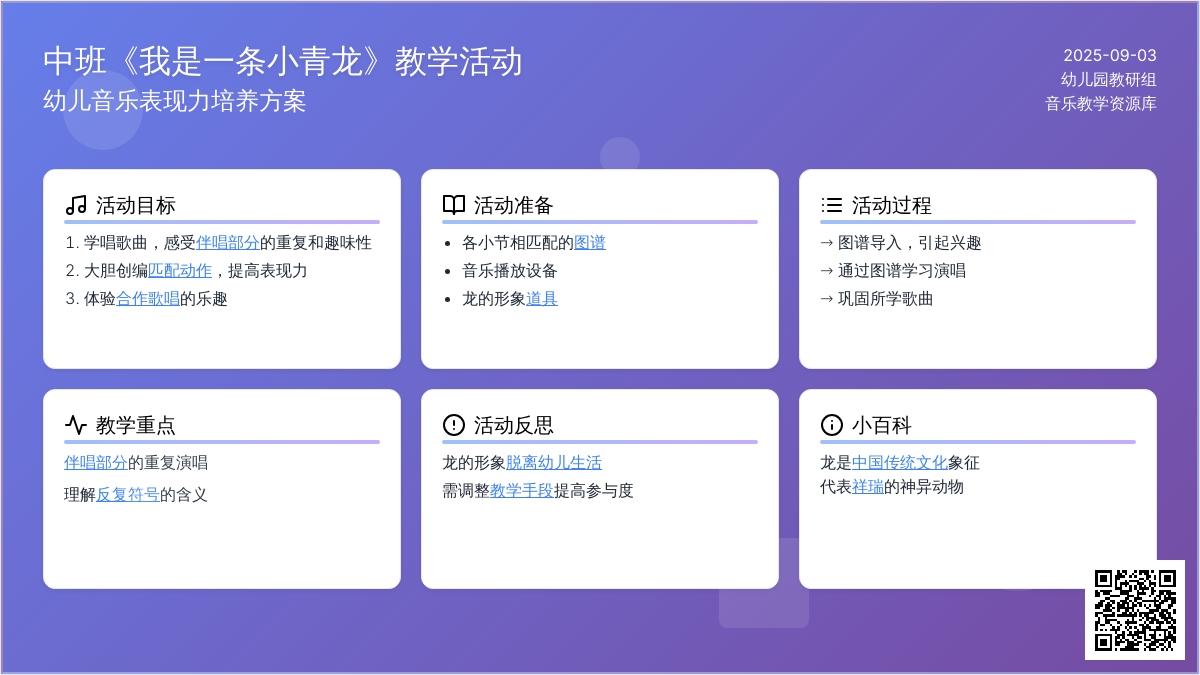Click the 活动准备 card heading
The height and width of the screenshot is (675, 1200).
[514, 205]
